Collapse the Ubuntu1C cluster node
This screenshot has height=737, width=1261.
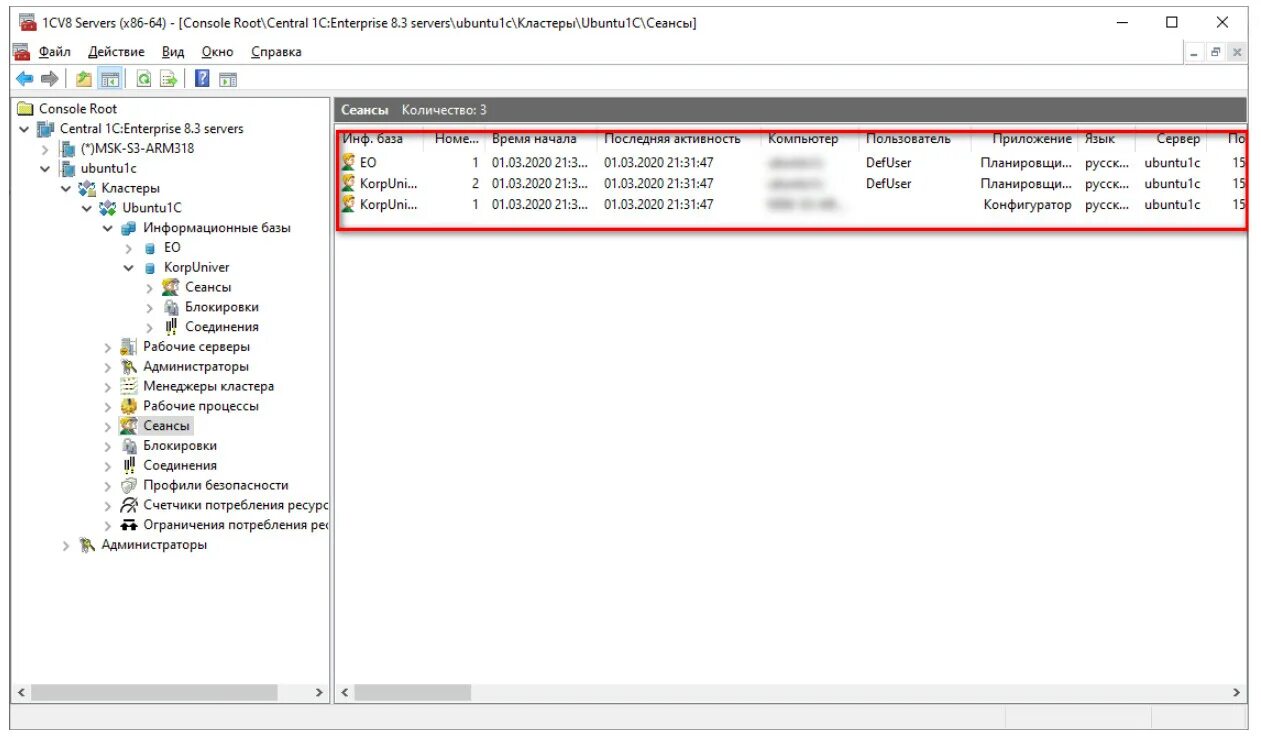coord(87,208)
